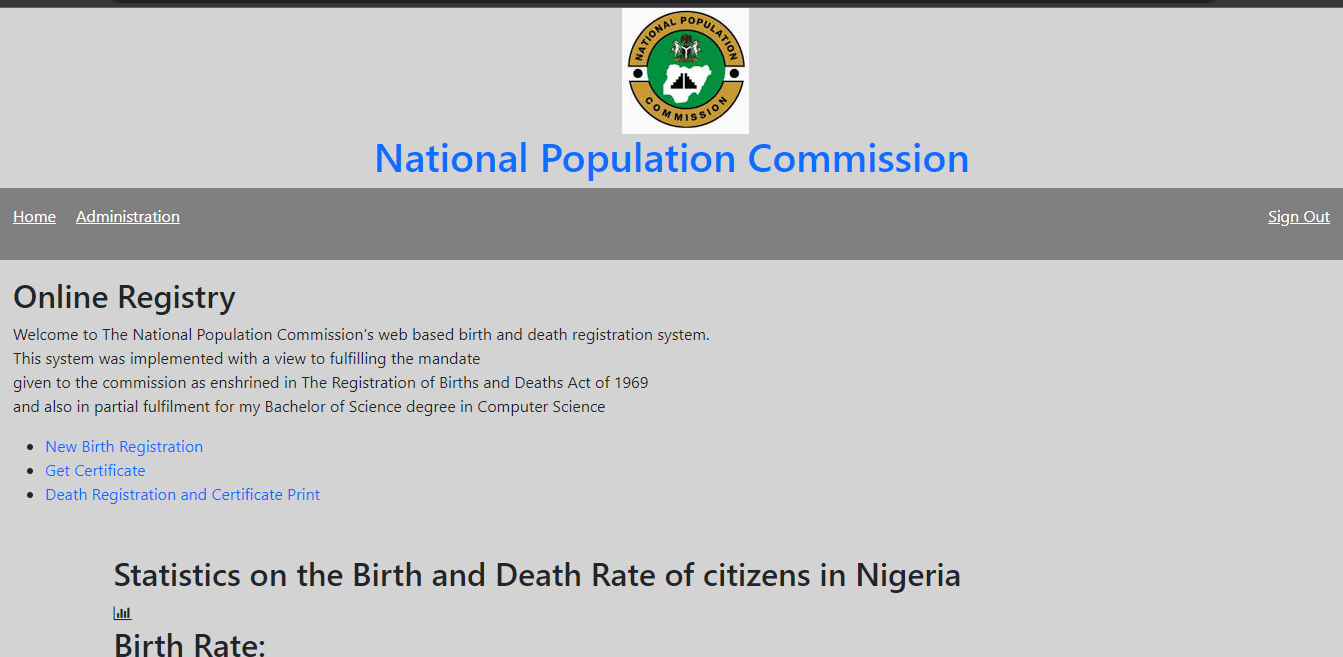Click the text about fulfilling the mandate

[247, 359]
